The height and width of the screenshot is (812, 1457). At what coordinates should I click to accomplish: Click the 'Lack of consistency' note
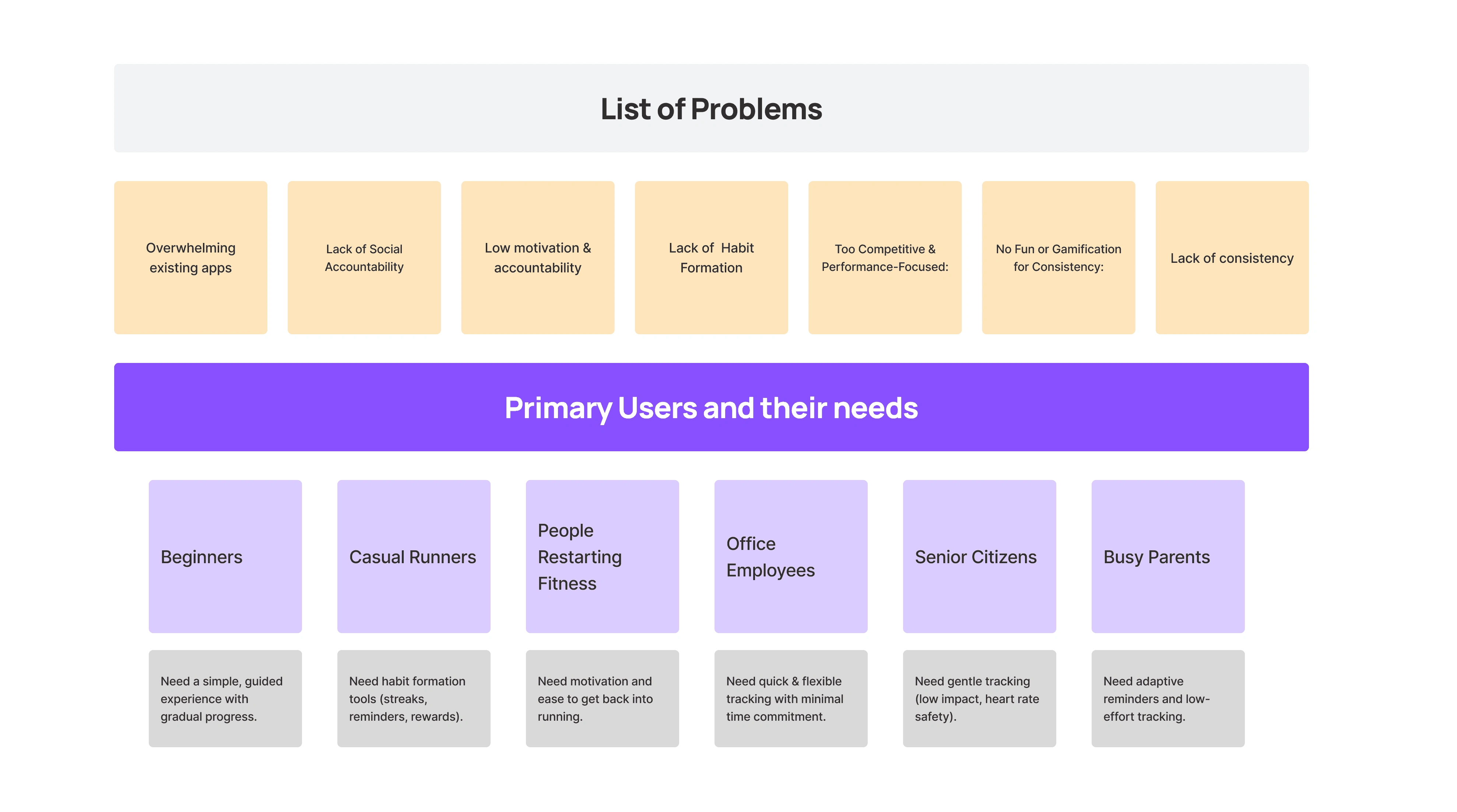(1232, 257)
